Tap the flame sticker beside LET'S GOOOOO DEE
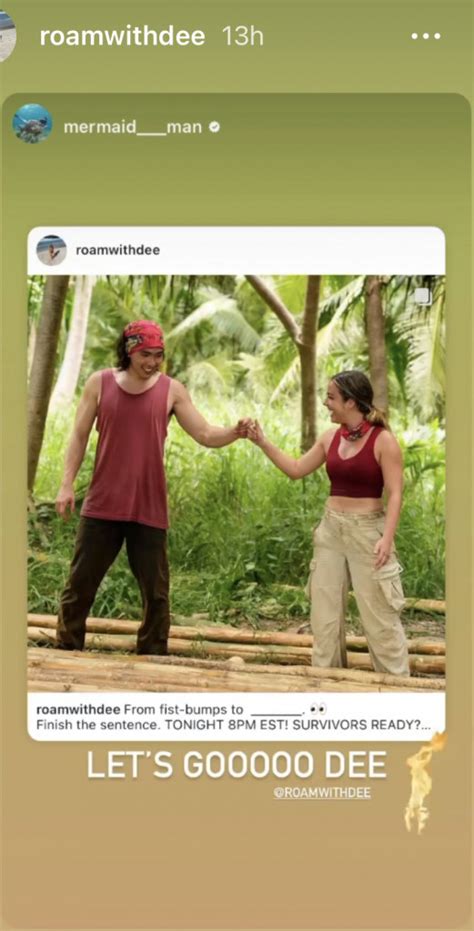The image size is (474, 931). coord(422,782)
